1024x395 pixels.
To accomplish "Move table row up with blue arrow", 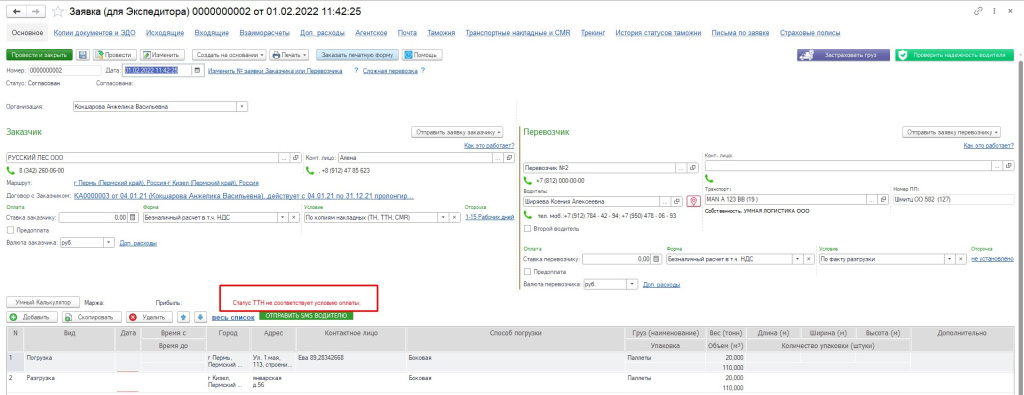I will coord(184,317).
